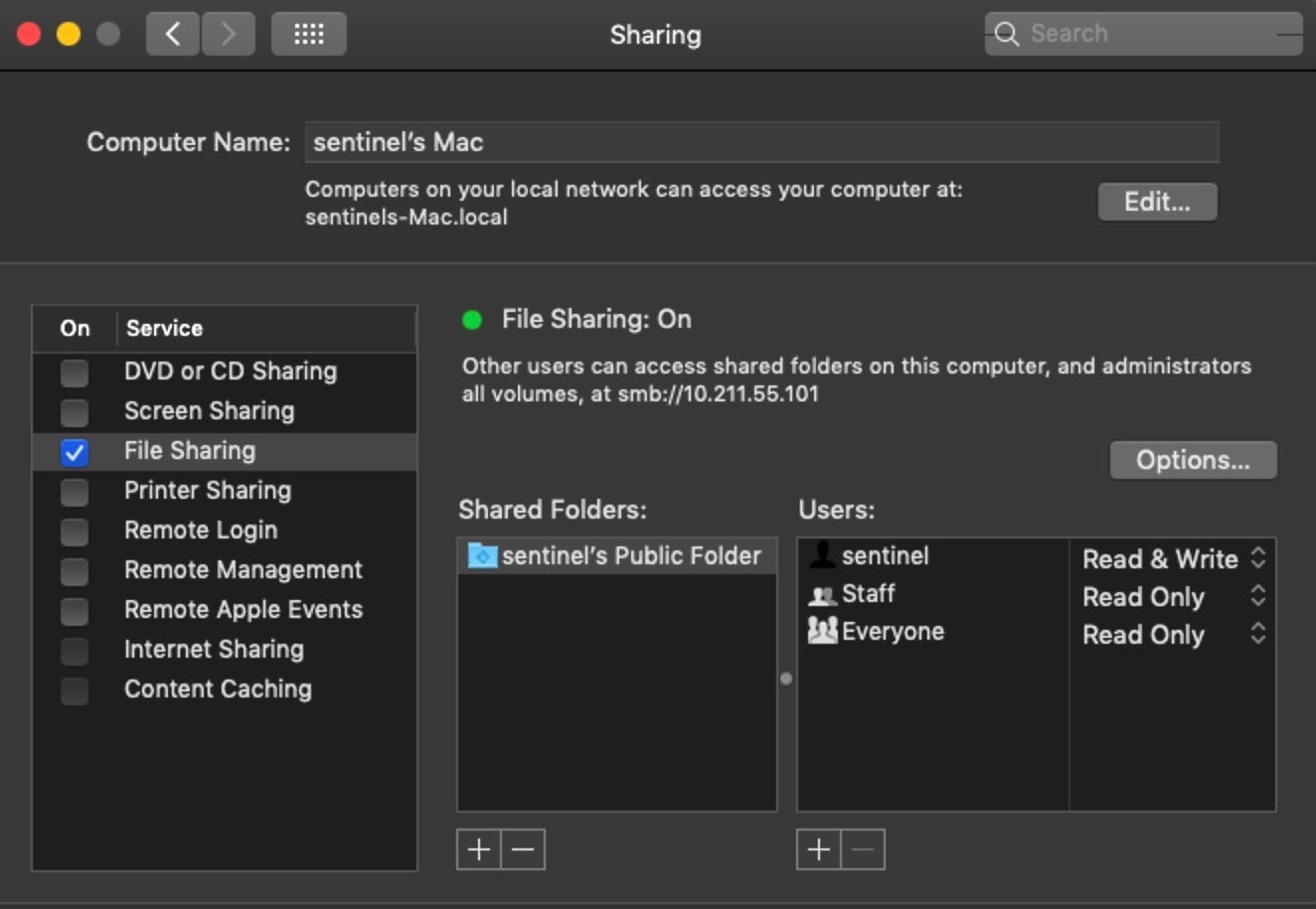Viewport: 1316px width, 909px height.
Task: Open File Sharing Options... button
Action: tap(1193, 460)
